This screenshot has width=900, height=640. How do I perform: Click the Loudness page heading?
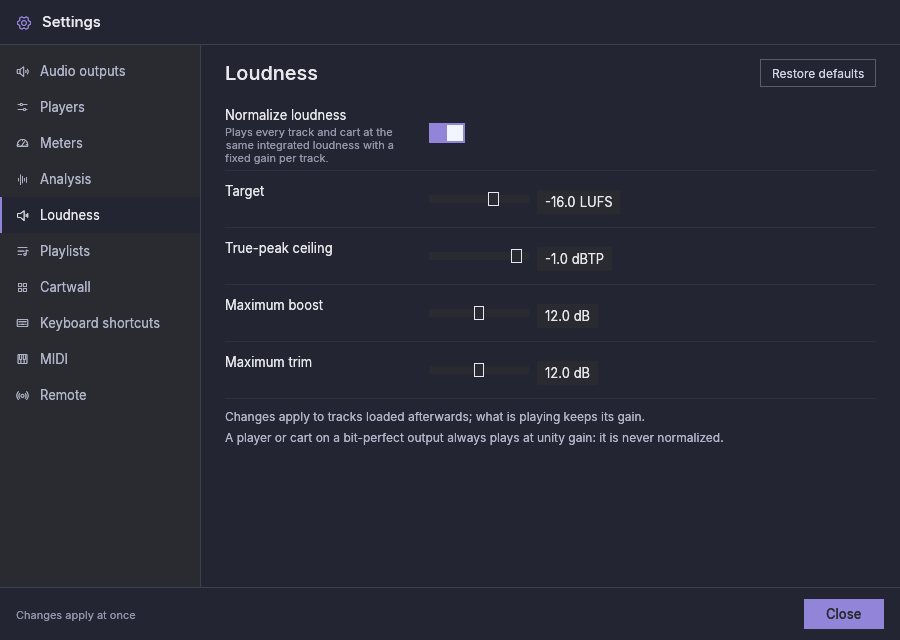click(x=271, y=73)
